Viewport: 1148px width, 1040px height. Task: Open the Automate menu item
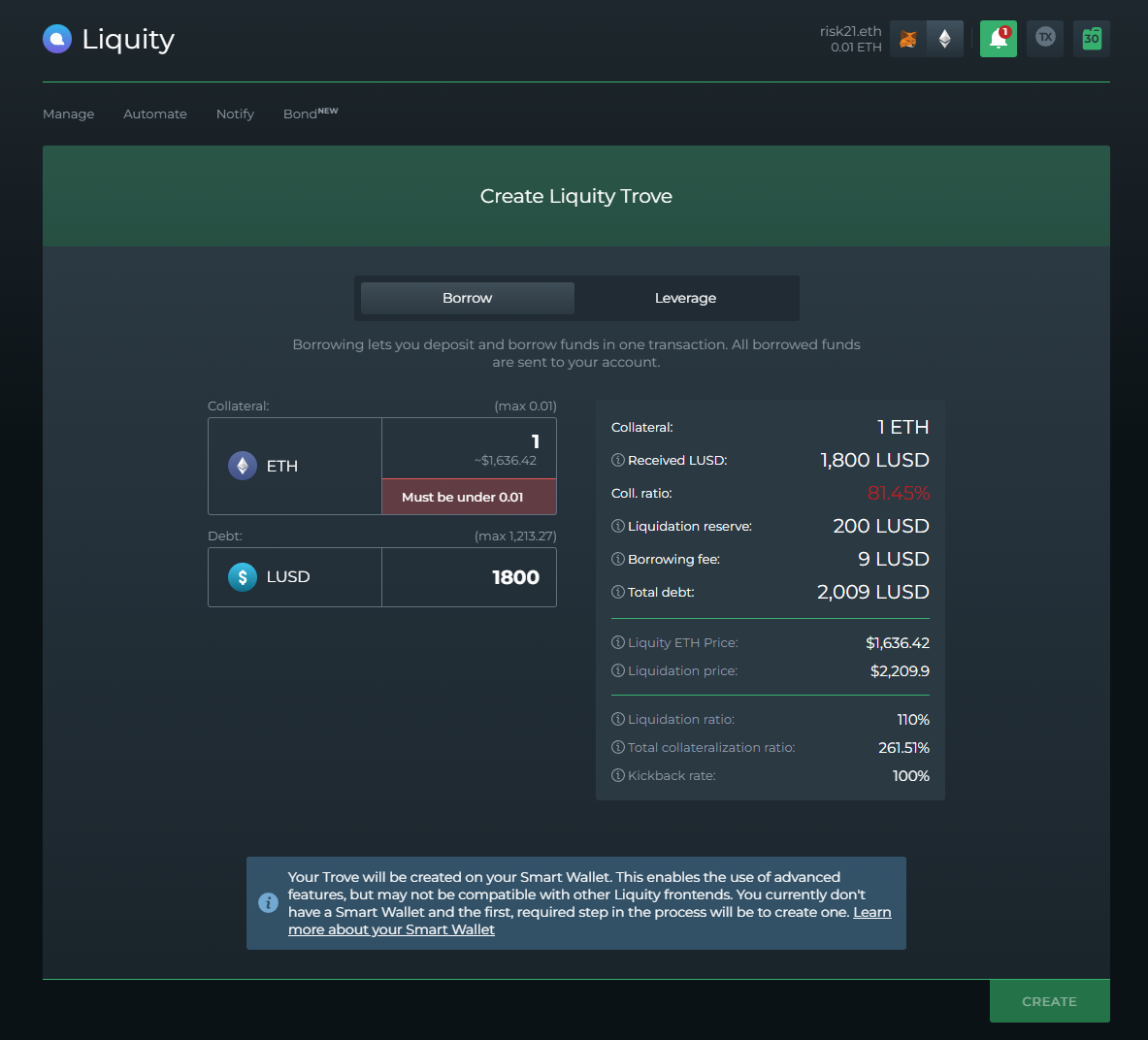tap(155, 114)
